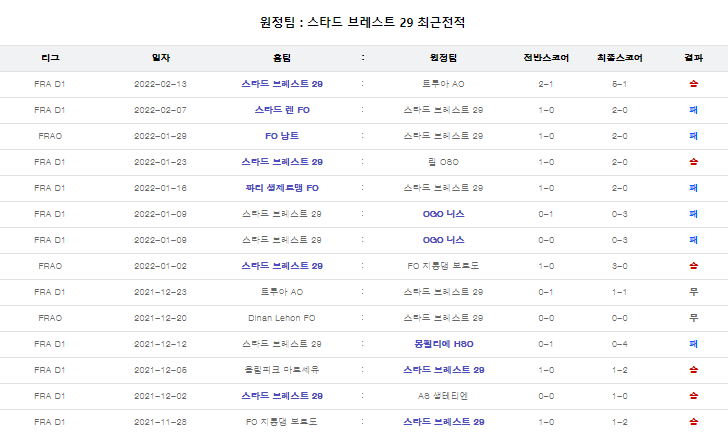
Task: Select the 2021-12-12 date cell
Action: [x=161, y=344]
